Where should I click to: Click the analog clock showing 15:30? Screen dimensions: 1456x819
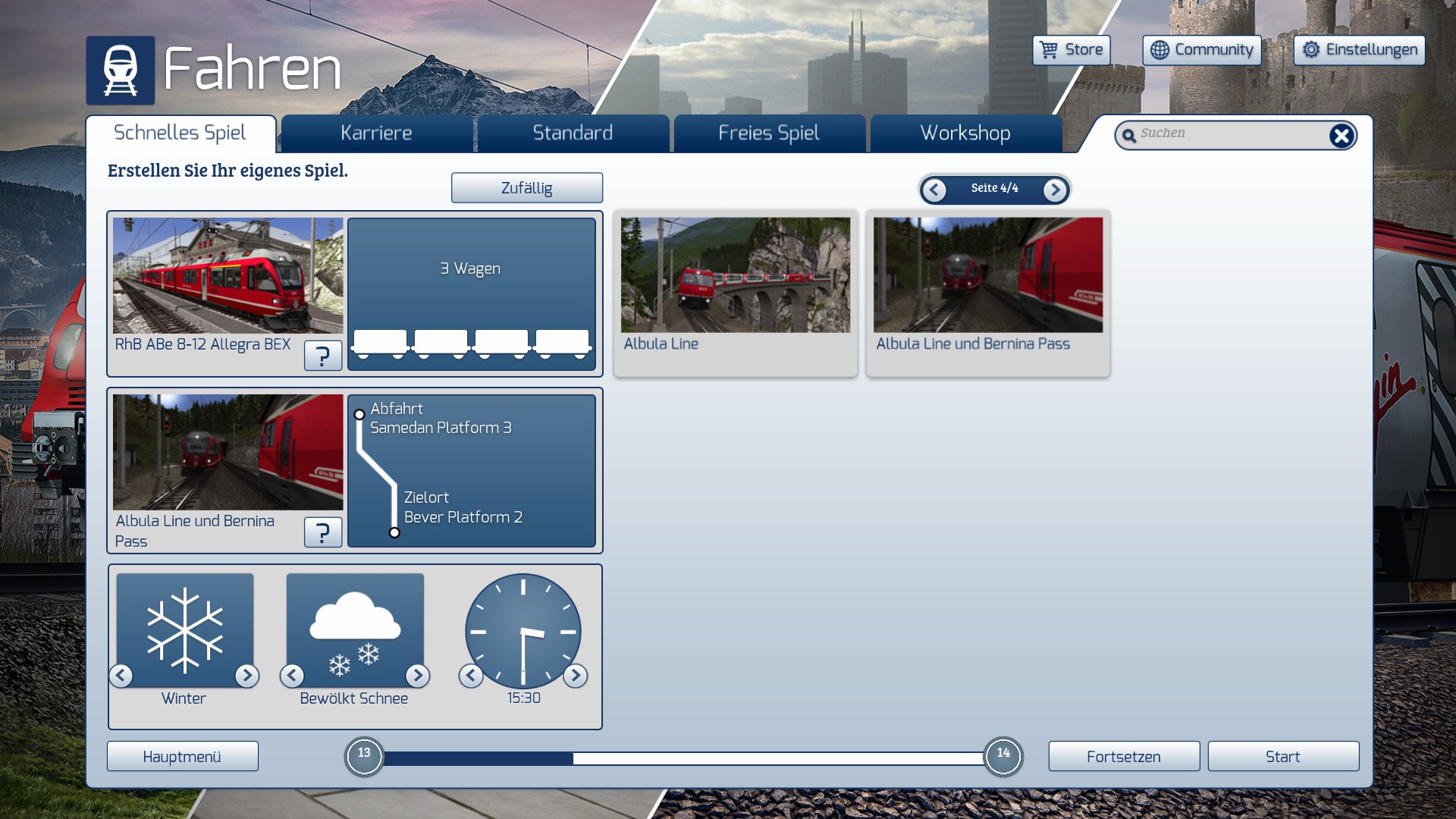coord(522,631)
